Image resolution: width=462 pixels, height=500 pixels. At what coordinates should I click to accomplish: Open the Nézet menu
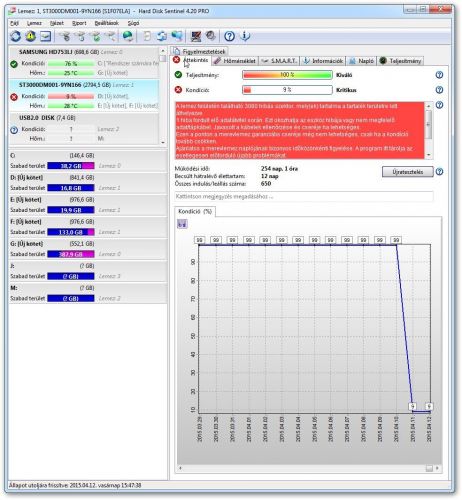pyautogui.click(x=57, y=23)
